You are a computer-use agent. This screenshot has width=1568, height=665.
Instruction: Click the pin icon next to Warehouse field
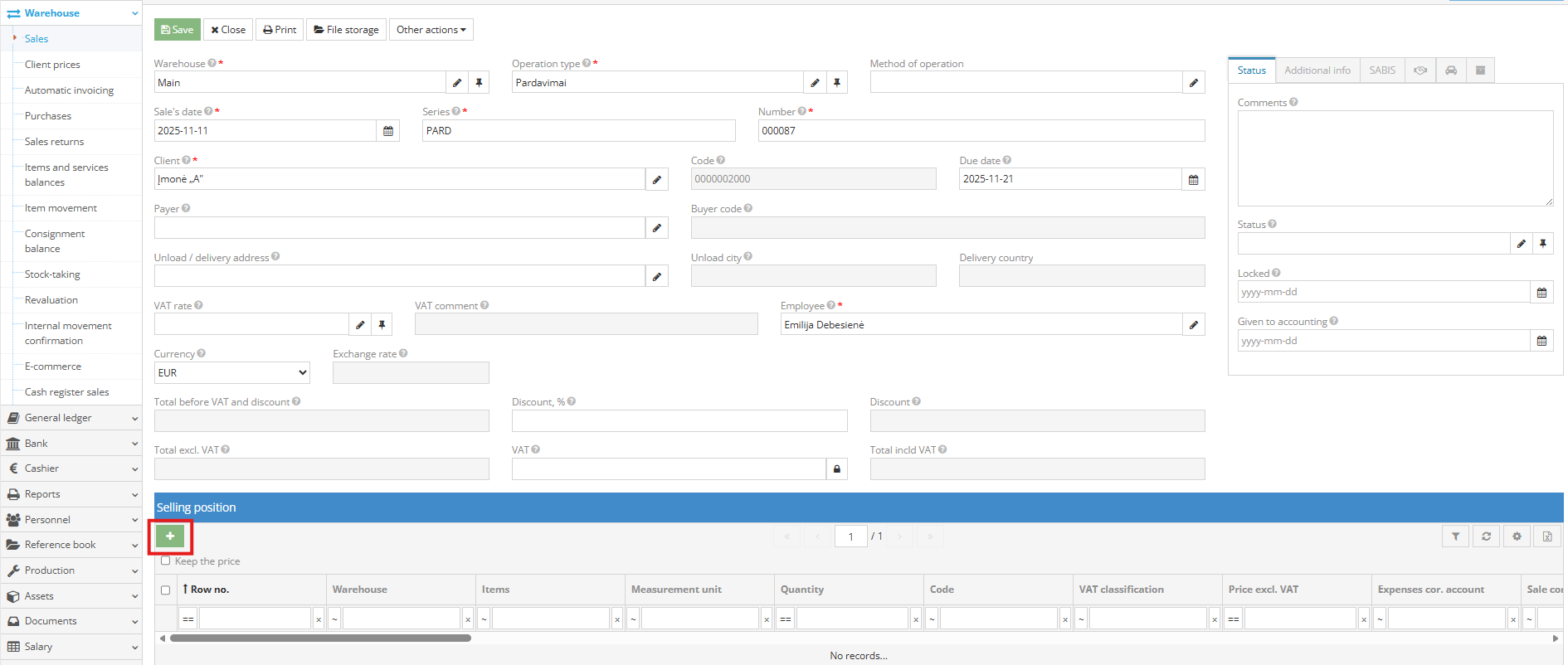click(x=479, y=83)
